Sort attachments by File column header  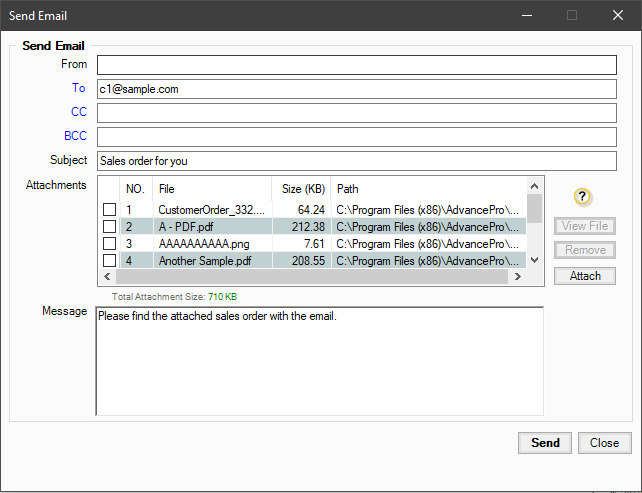pyautogui.click(x=211, y=188)
